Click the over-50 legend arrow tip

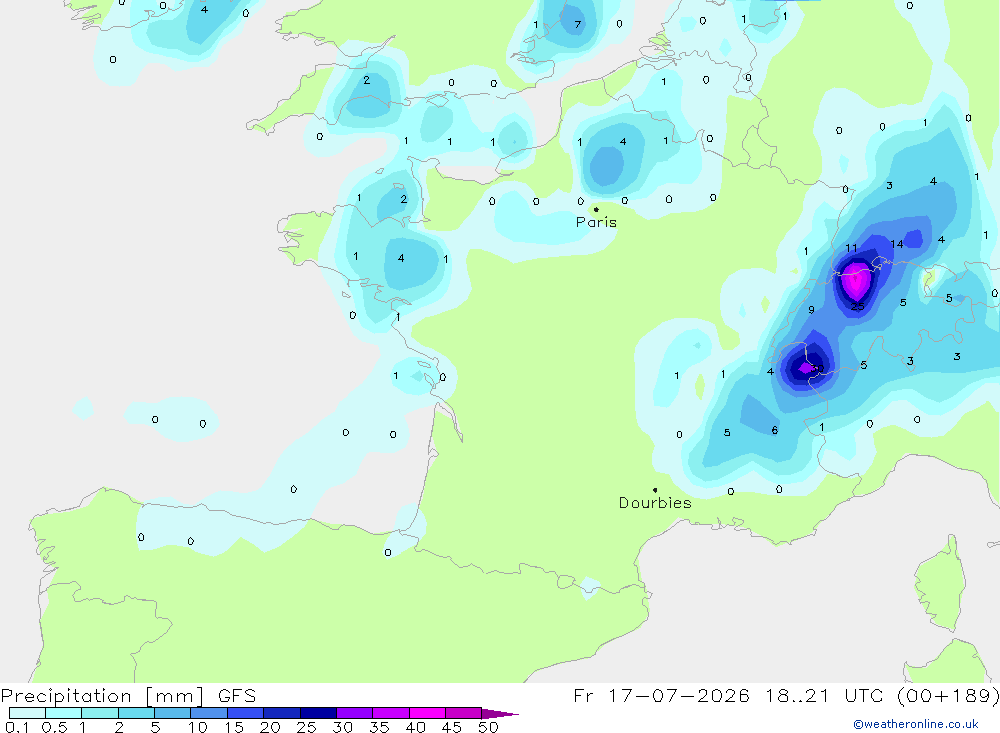pos(501,714)
